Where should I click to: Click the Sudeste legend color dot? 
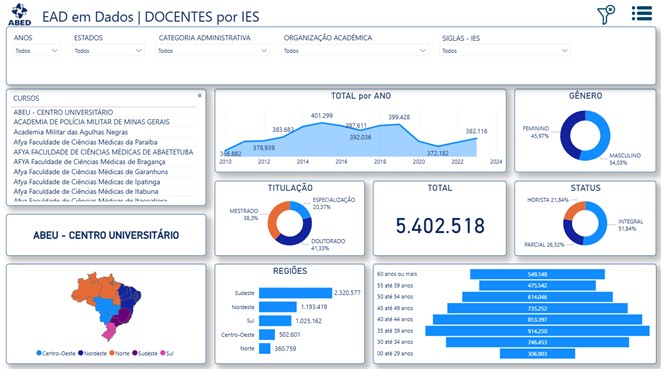[135, 353]
